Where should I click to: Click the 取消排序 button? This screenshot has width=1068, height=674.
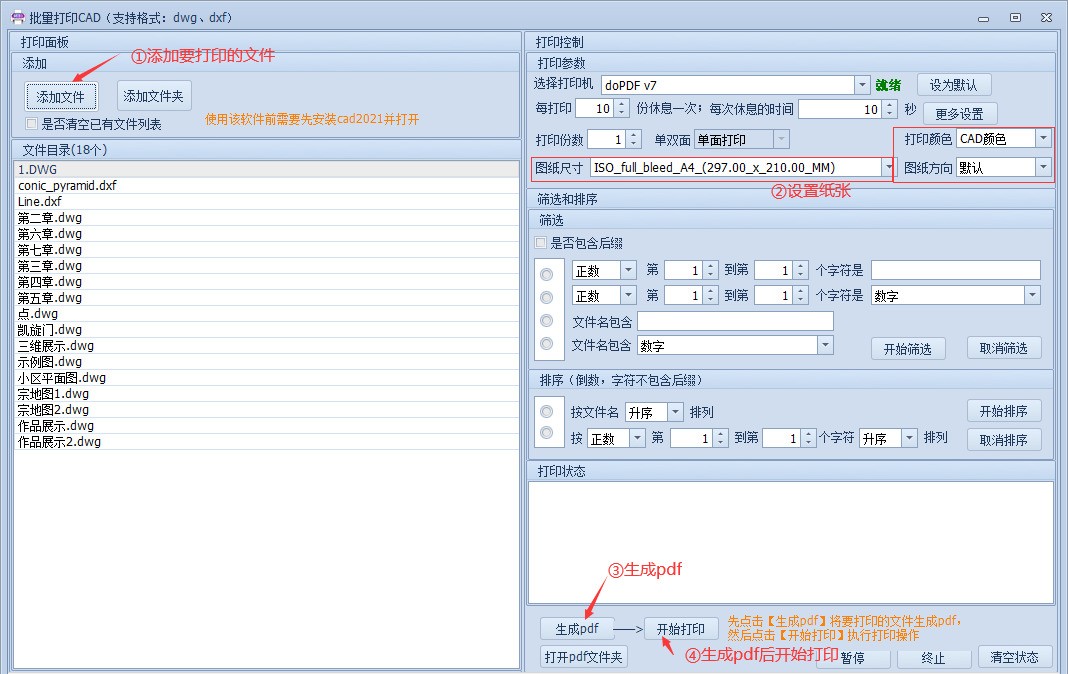1004,440
